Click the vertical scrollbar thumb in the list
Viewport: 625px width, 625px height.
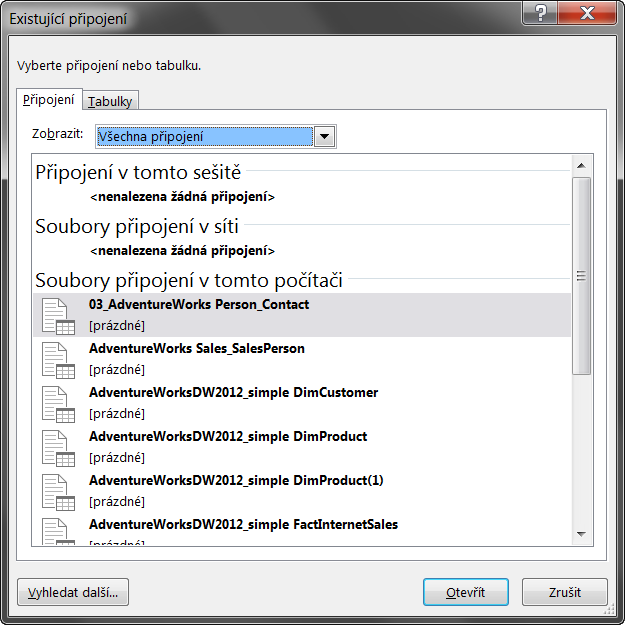(581, 276)
